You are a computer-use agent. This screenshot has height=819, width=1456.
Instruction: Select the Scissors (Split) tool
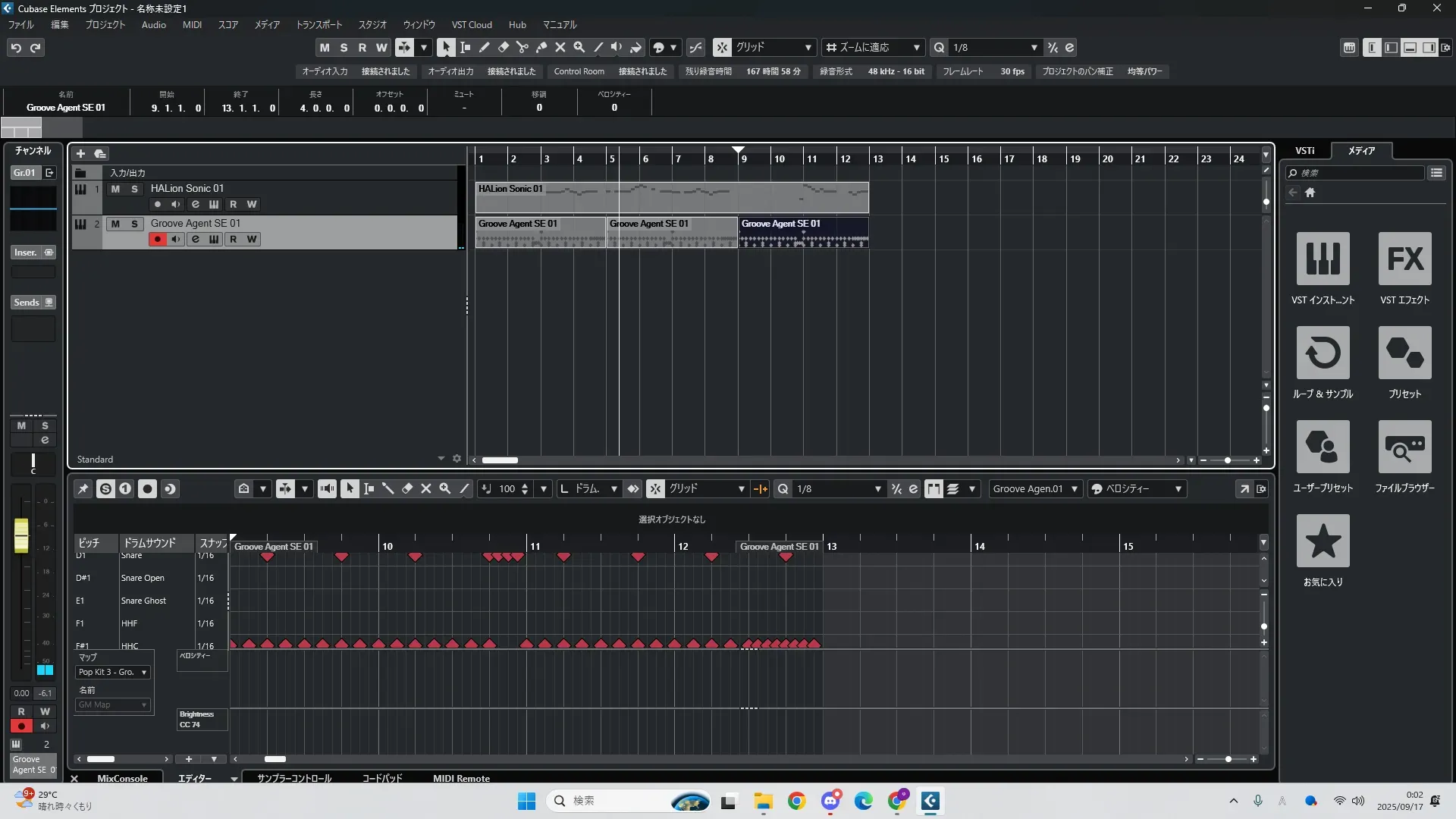point(522,47)
